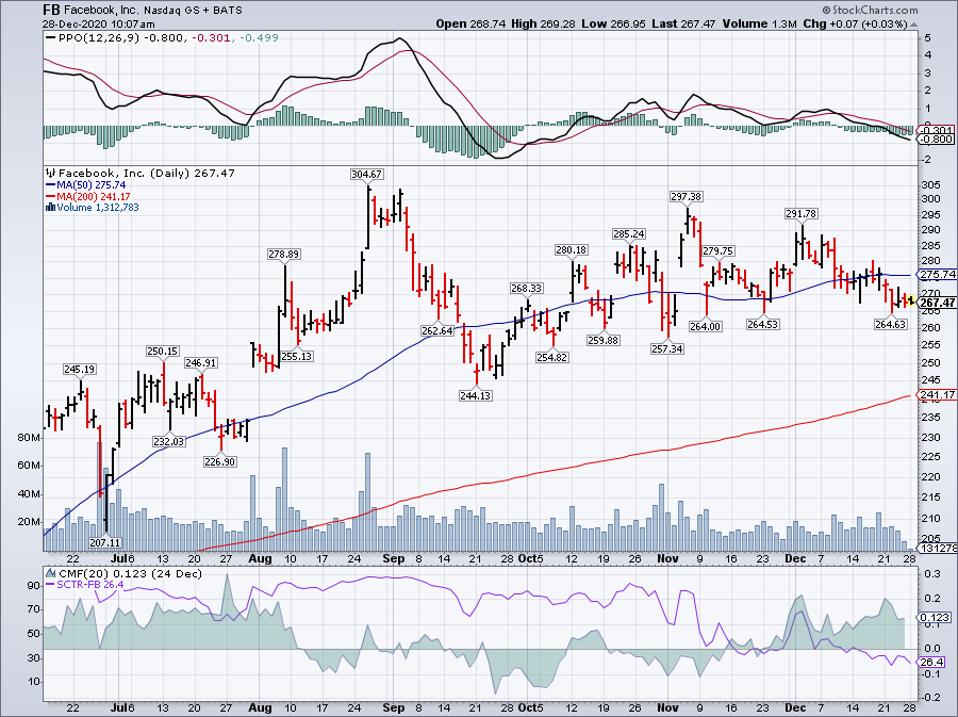Click the red MA(200) line swatch in legend
The height and width of the screenshot is (717, 958).
pos(51,197)
